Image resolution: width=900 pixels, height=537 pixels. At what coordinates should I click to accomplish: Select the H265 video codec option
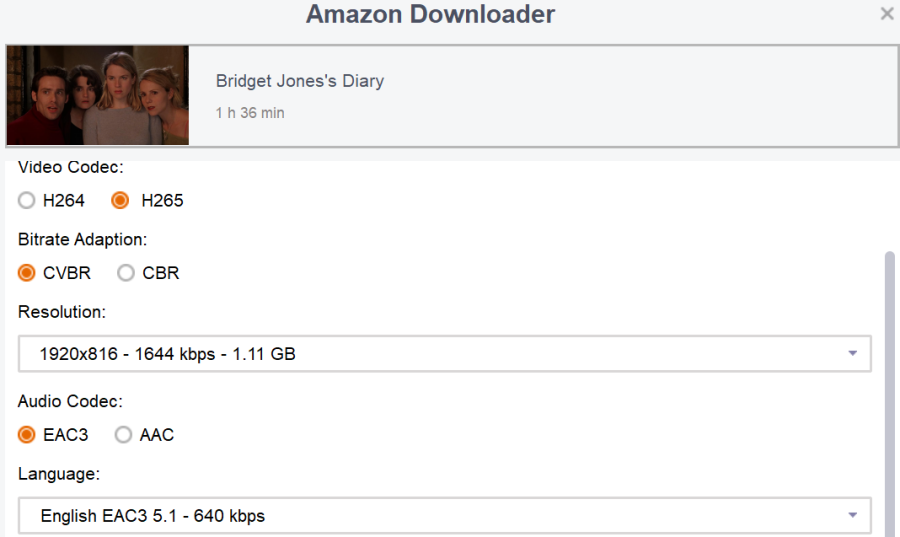(121, 201)
